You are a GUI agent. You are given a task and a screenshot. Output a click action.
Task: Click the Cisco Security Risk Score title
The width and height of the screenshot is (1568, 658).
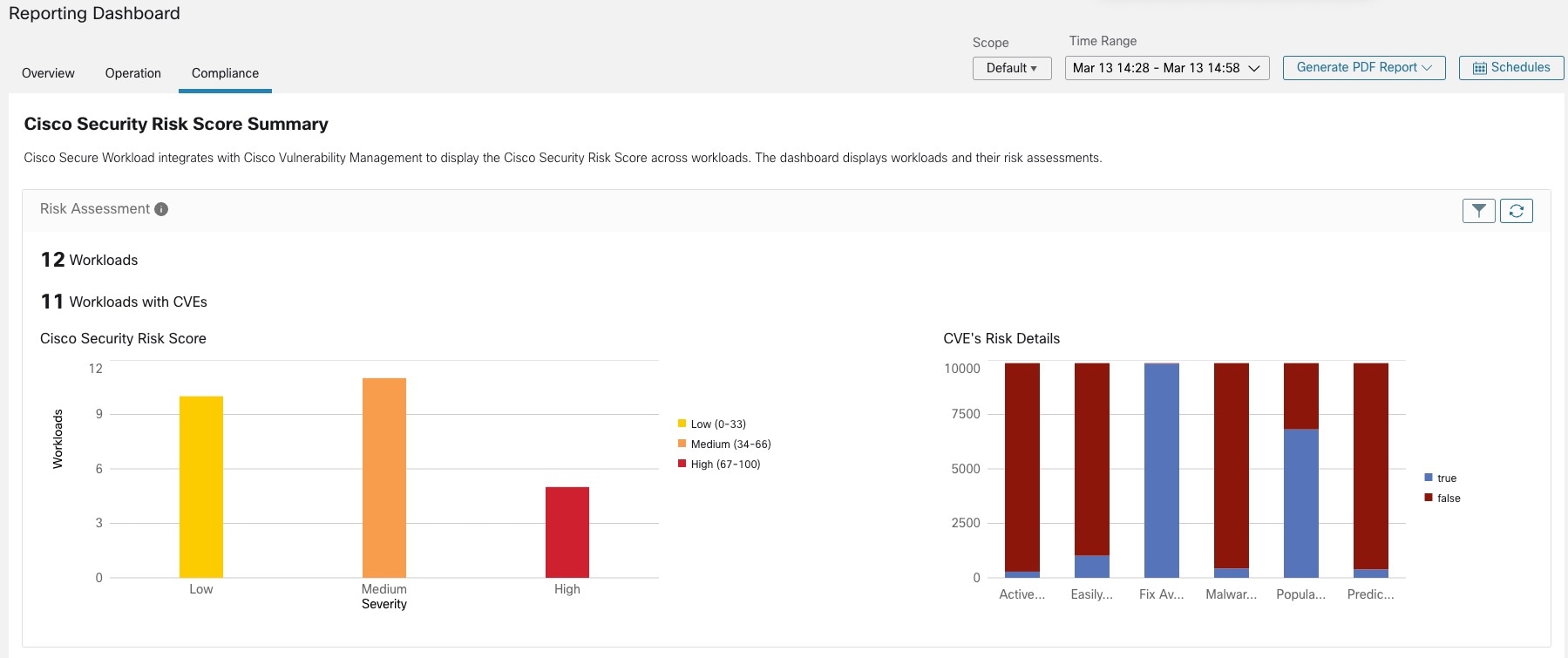pyautogui.click(x=123, y=338)
